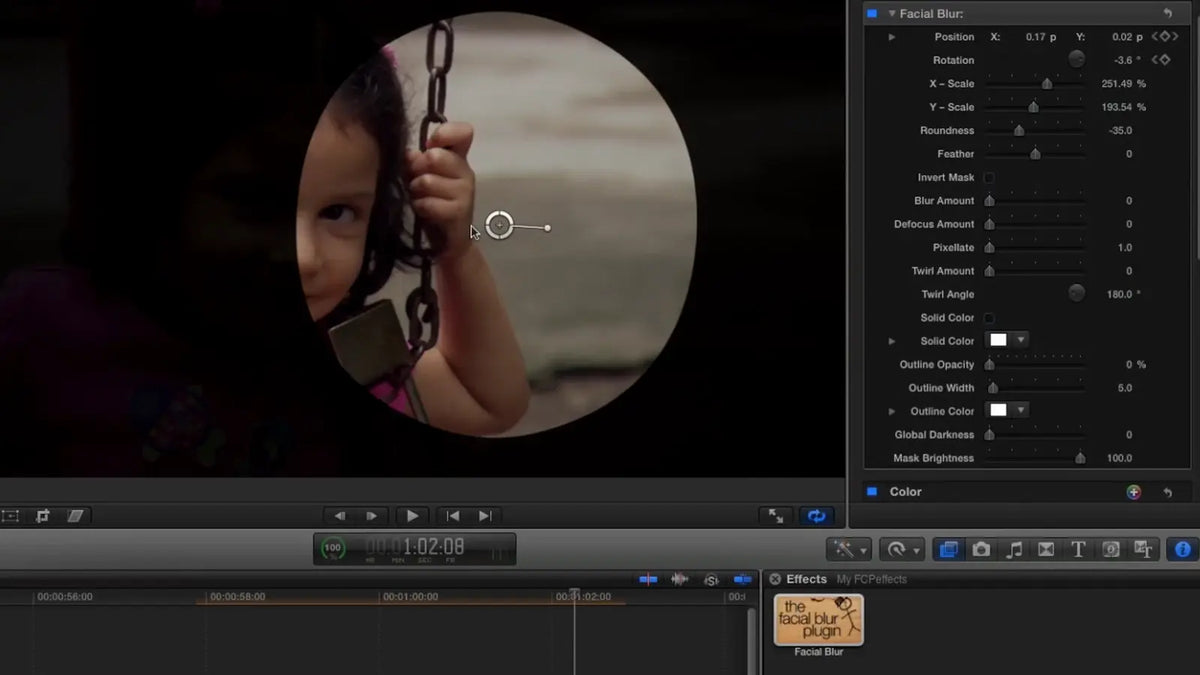1200x675 pixels.
Task: Toggle viewer fullscreen playback
Action: [776, 516]
